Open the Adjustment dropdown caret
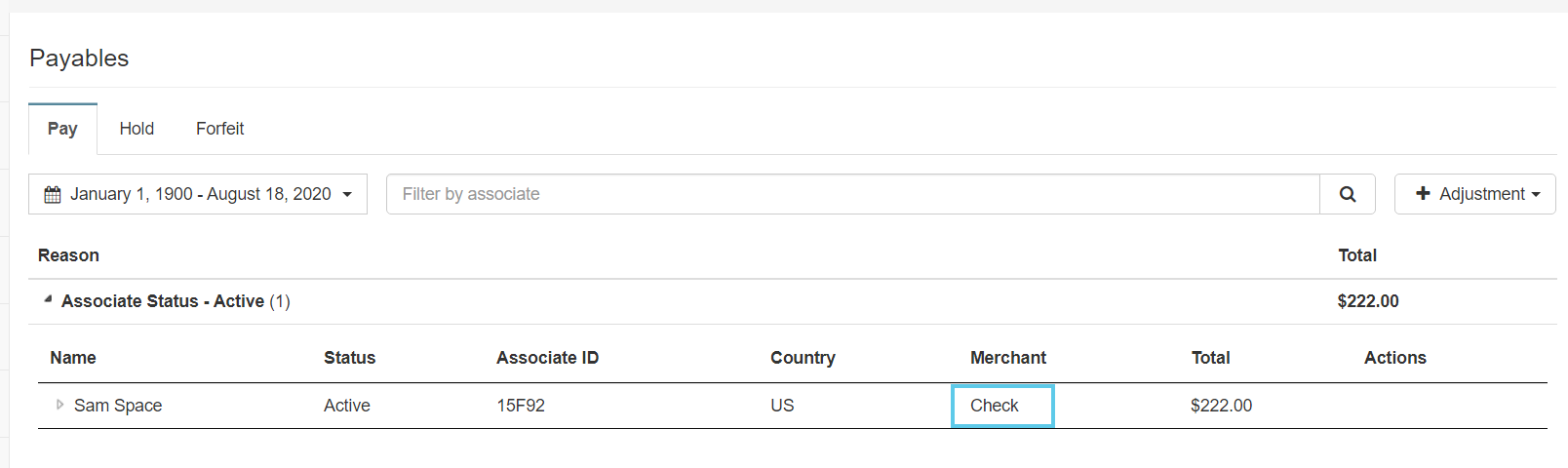1568x468 pixels. [x=1536, y=195]
